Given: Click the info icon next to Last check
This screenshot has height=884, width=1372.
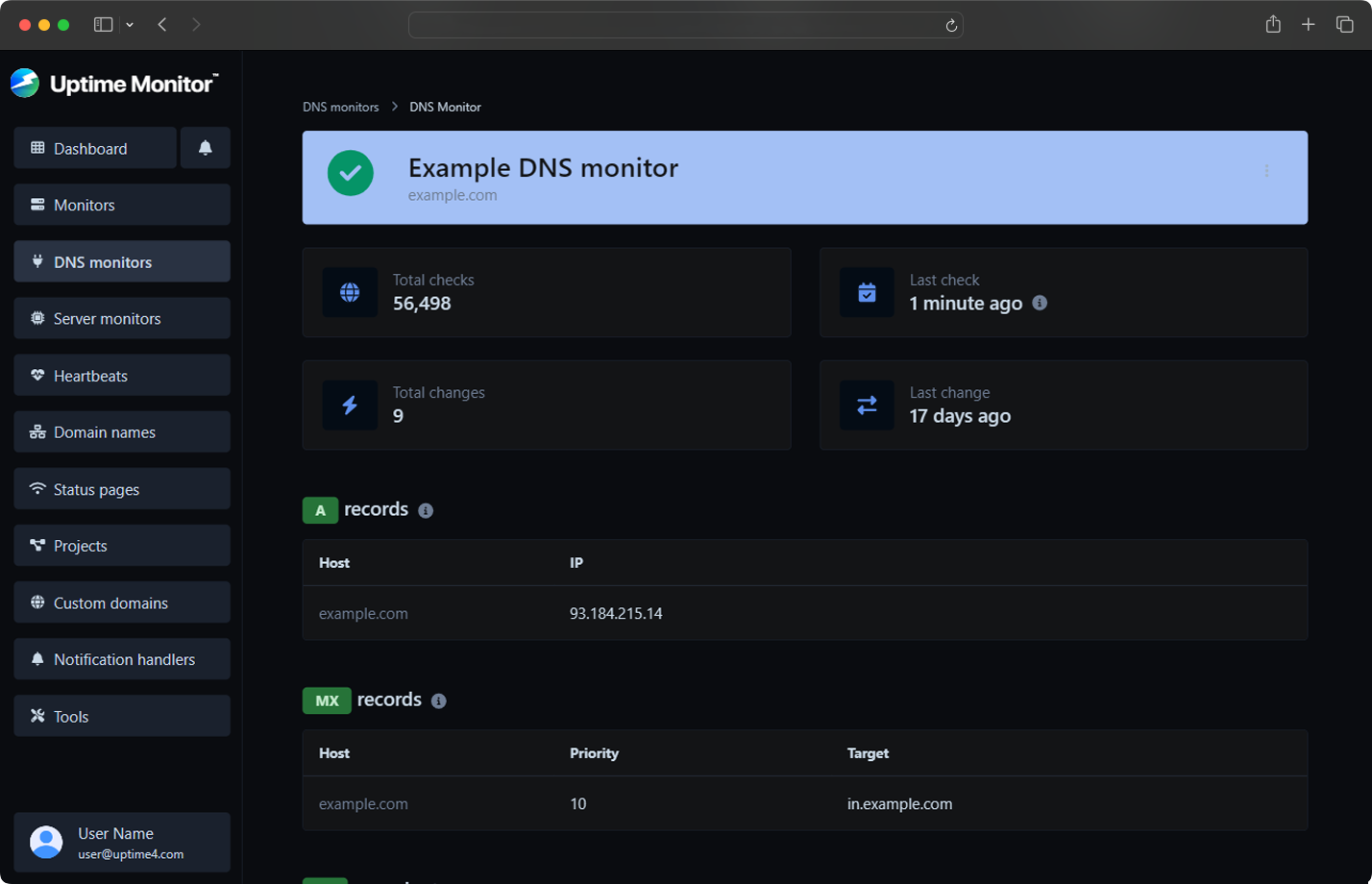Looking at the screenshot, I should pos(1039,303).
